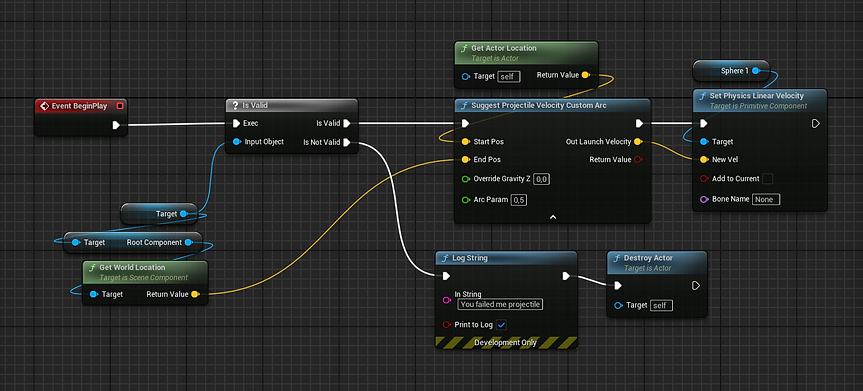Click the Start Pos vector pin

click(x=466, y=142)
